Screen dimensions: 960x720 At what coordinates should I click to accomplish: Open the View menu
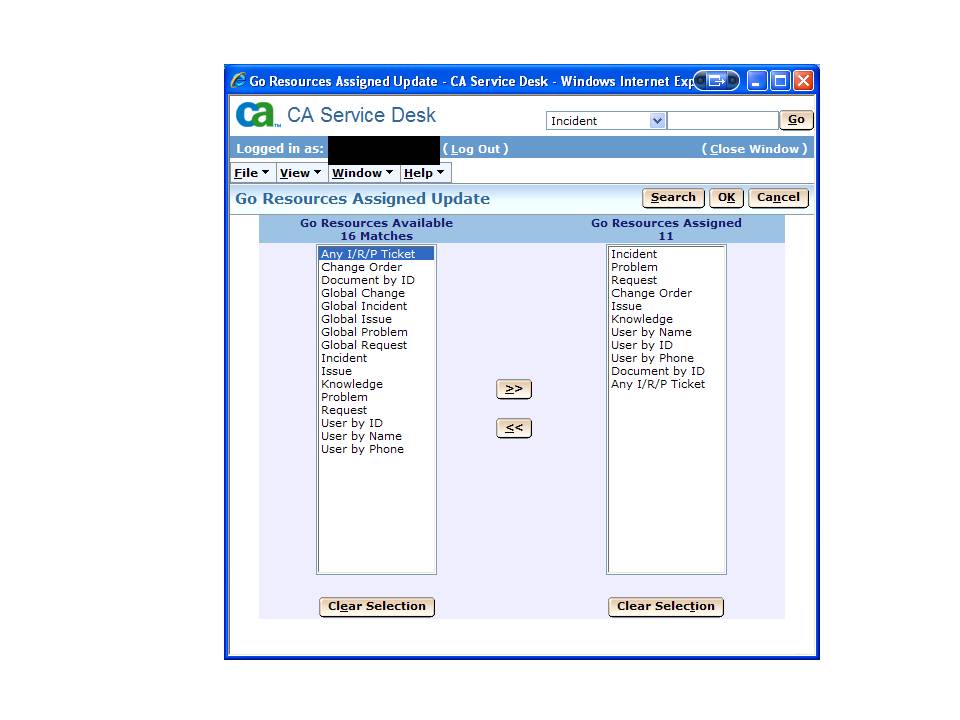click(x=300, y=173)
